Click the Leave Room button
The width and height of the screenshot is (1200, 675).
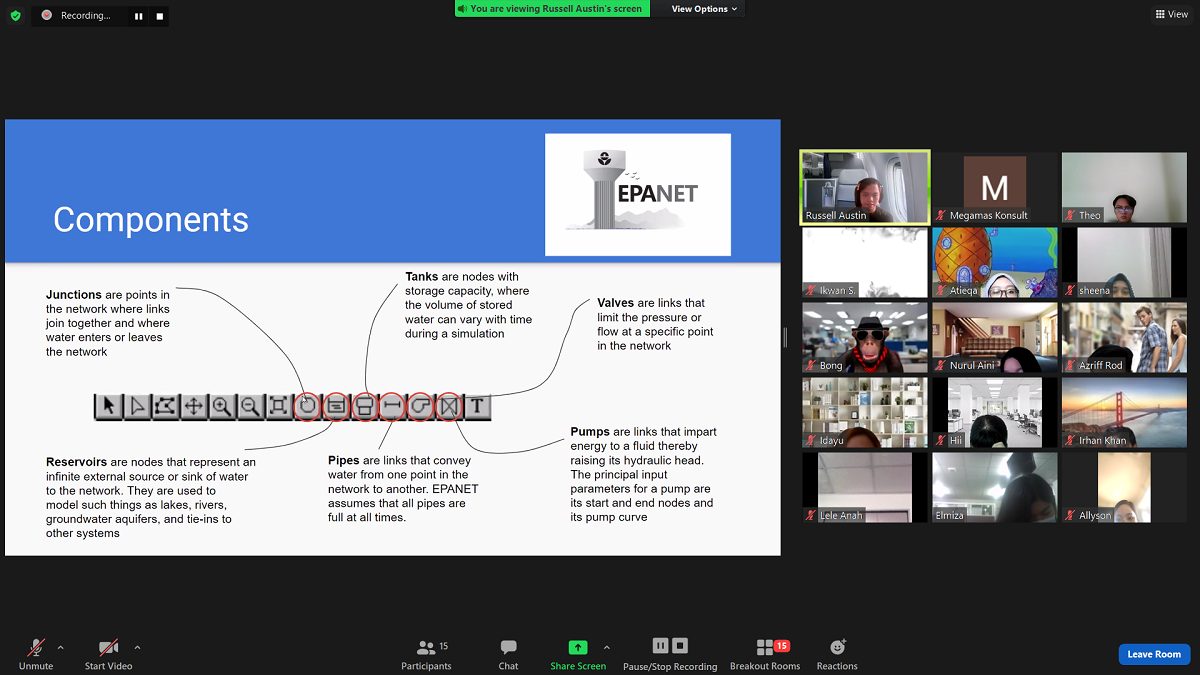(1154, 655)
